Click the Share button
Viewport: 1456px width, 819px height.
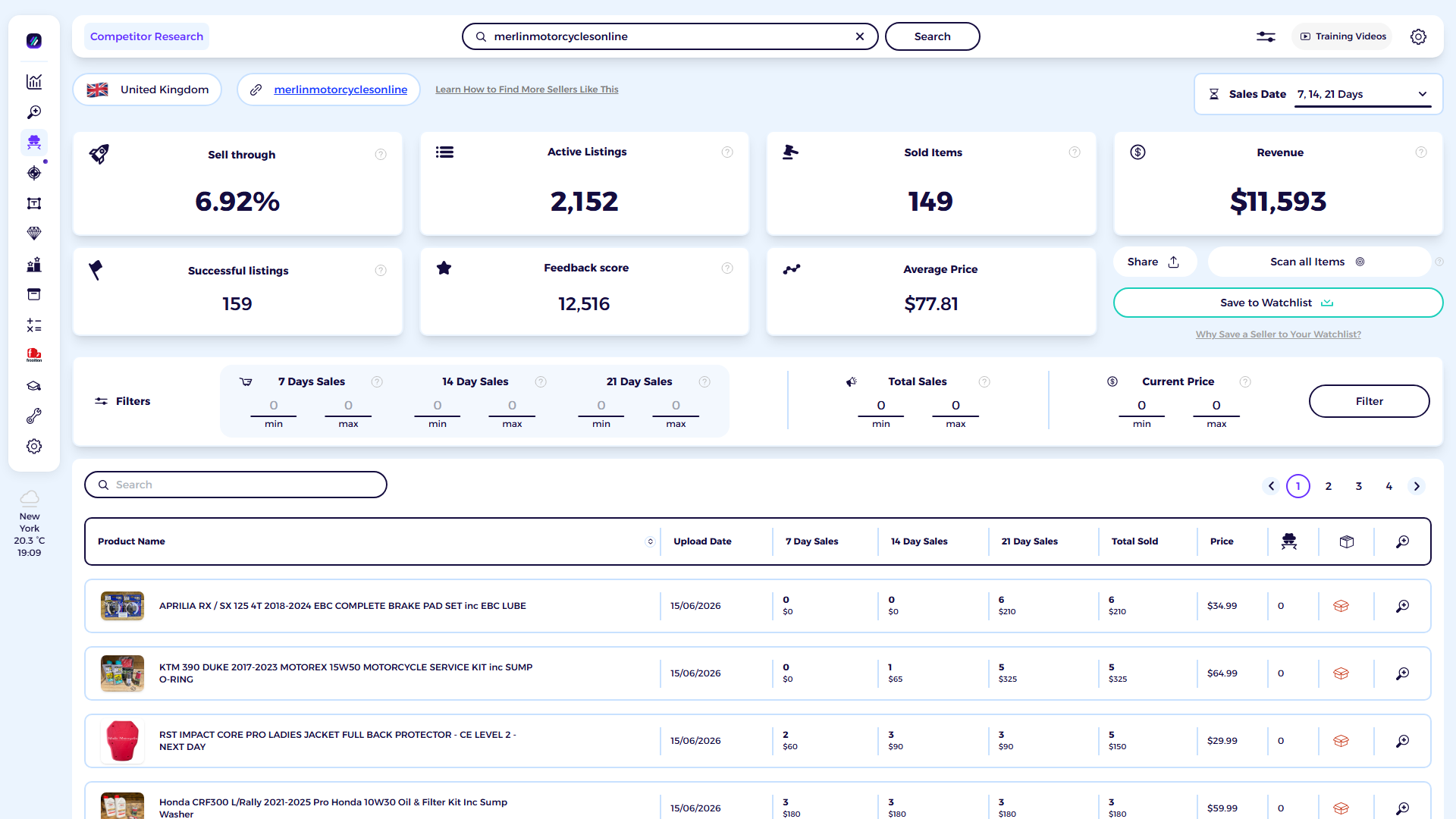click(1154, 262)
